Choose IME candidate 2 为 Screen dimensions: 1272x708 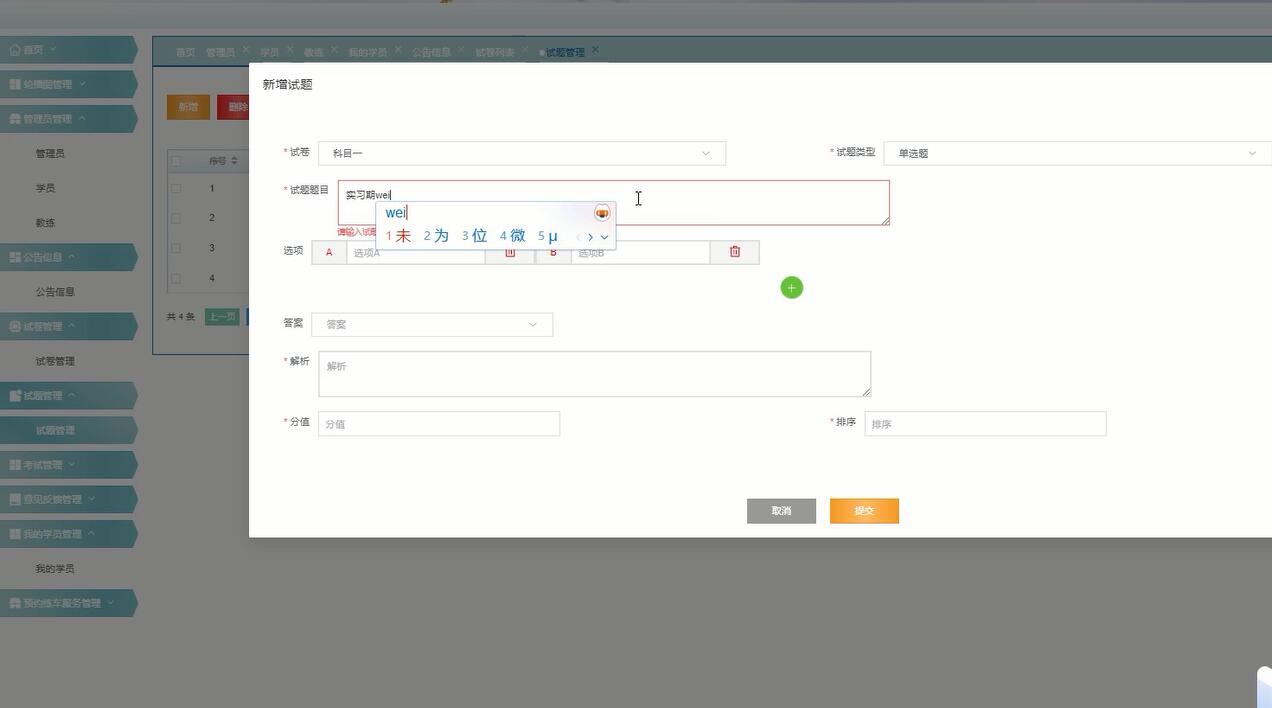[436, 236]
